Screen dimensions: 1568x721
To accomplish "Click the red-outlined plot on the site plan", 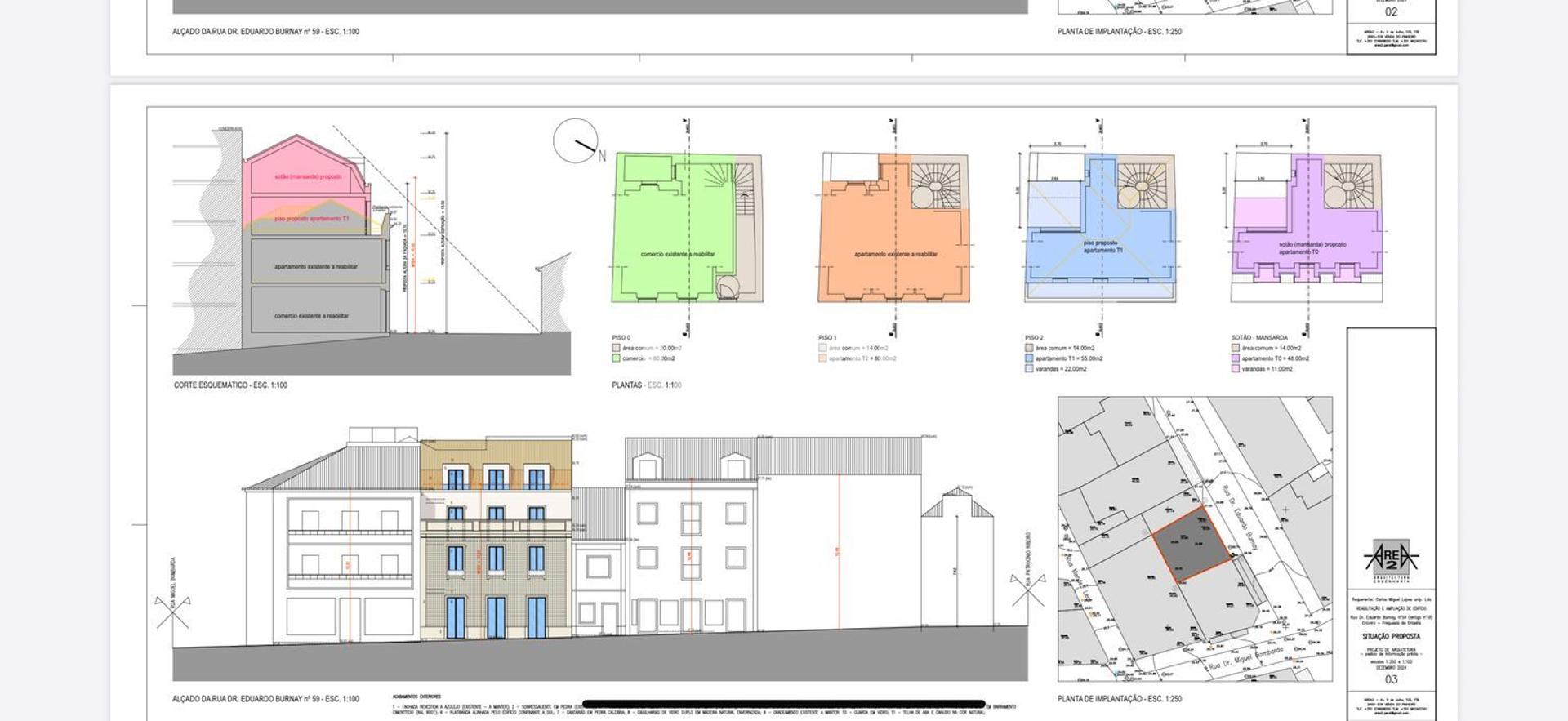I will click(x=1192, y=544).
